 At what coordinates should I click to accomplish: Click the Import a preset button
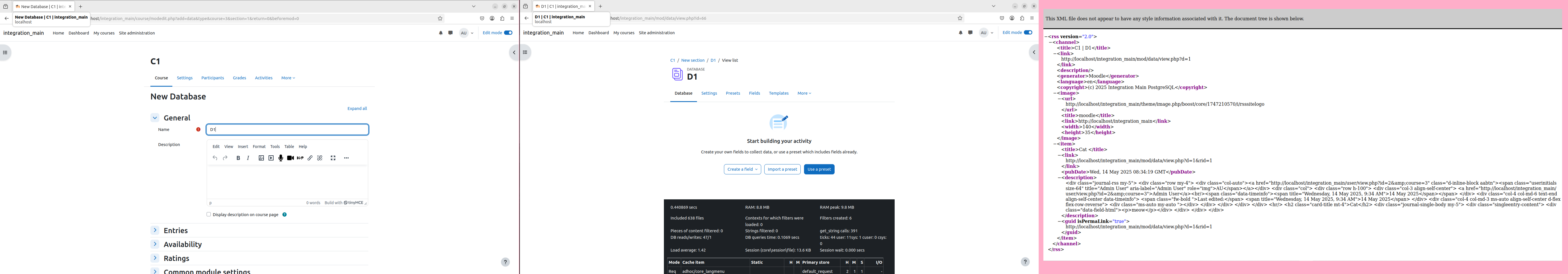pyautogui.click(x=782, y=169)
